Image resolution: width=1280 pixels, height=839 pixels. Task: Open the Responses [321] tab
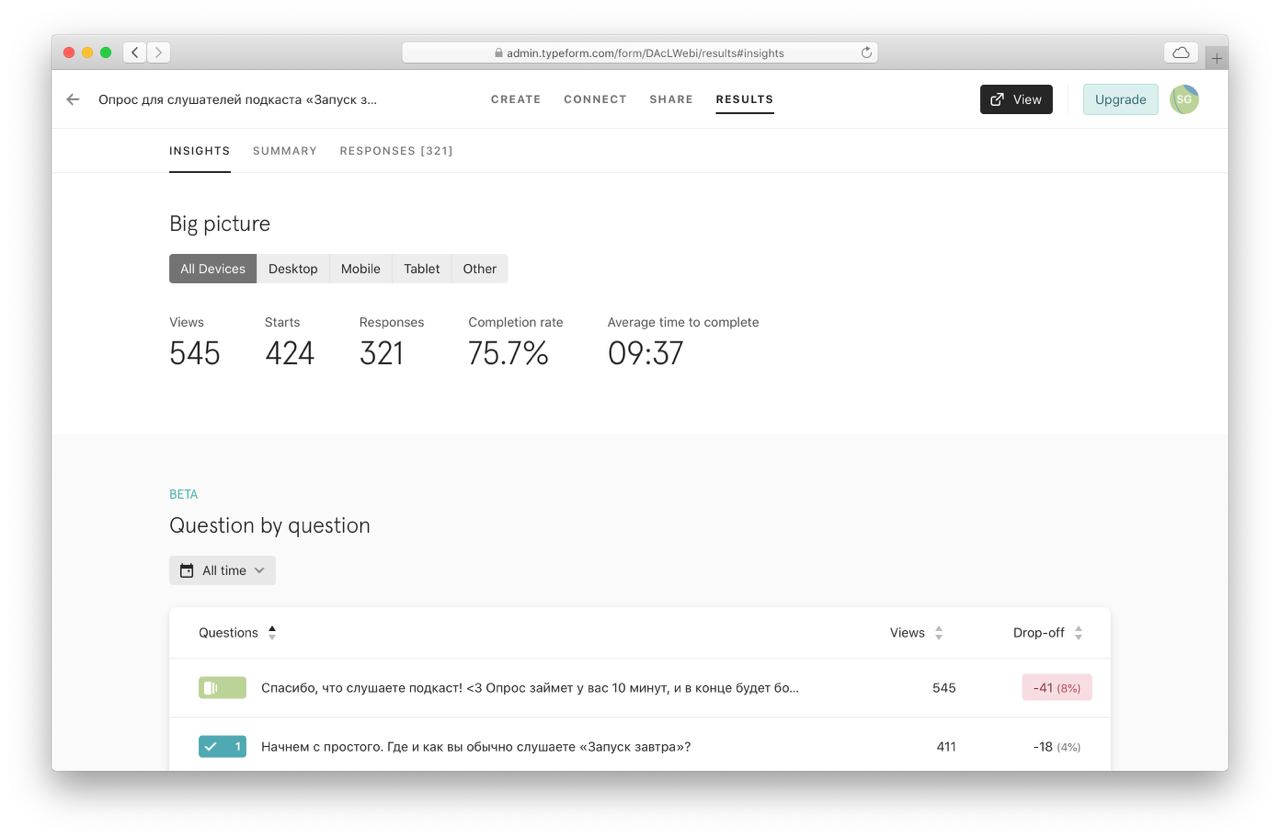tap(396, 151)
